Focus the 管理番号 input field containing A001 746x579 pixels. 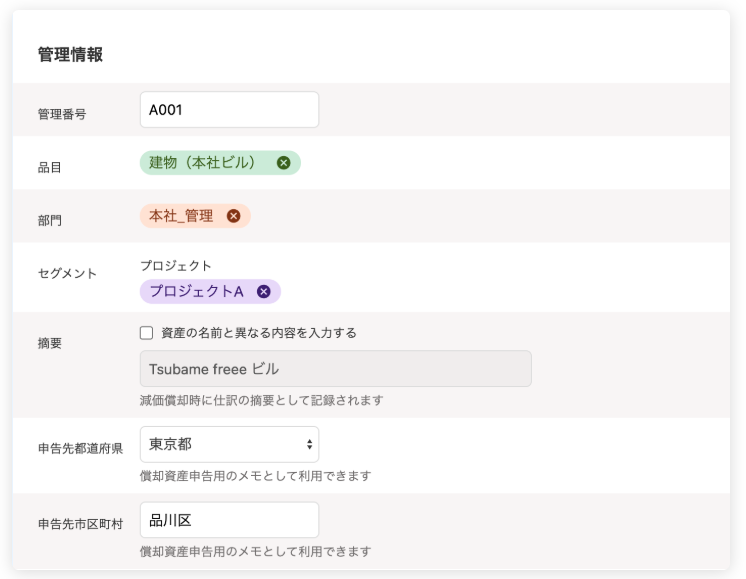[229, 110]
